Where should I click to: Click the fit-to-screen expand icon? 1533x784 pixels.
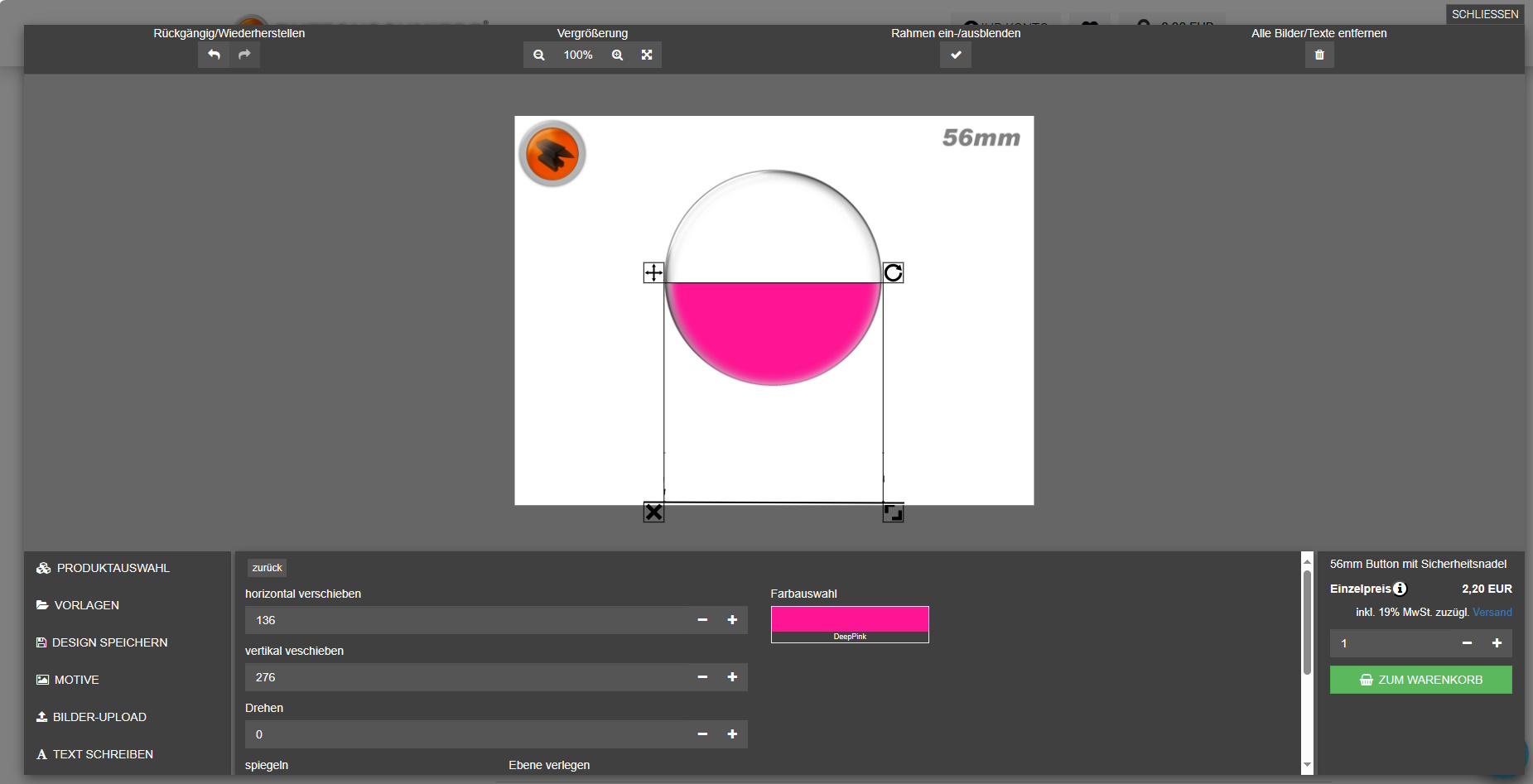point(647,55)
